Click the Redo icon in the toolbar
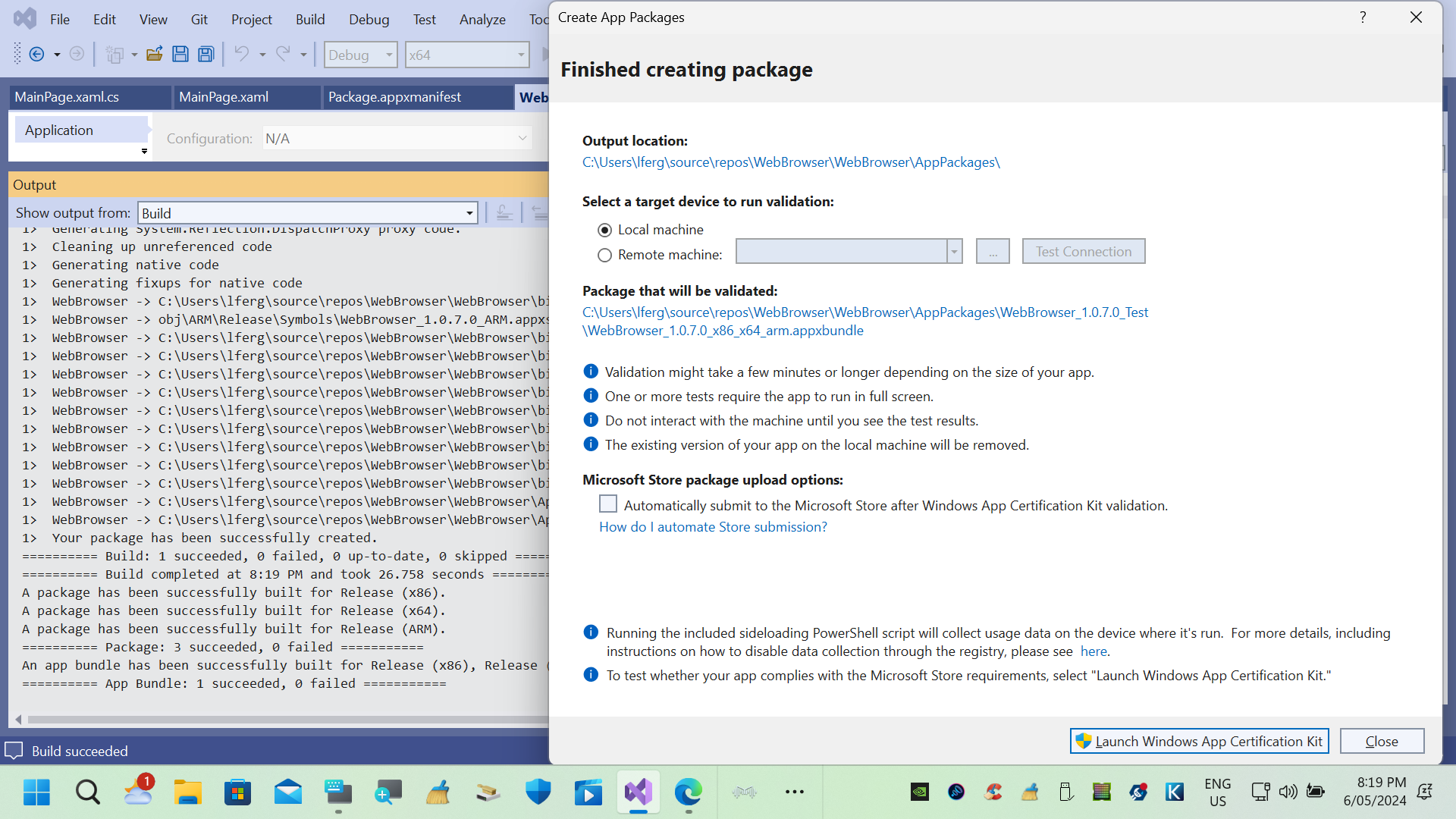Screen dimensions: 1456x819 coord(281,54)
